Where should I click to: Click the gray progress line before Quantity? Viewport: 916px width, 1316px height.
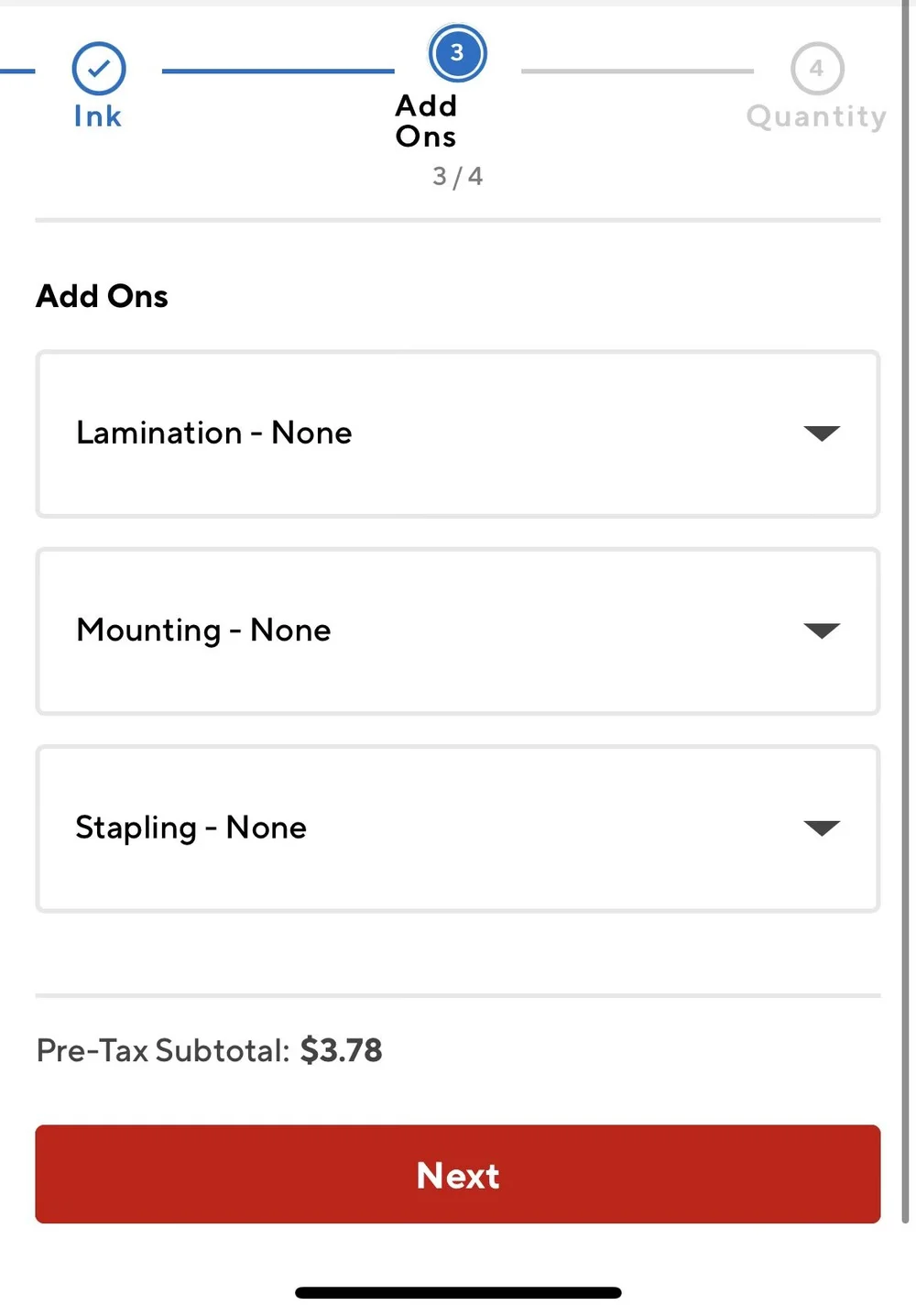coord(637,71)
